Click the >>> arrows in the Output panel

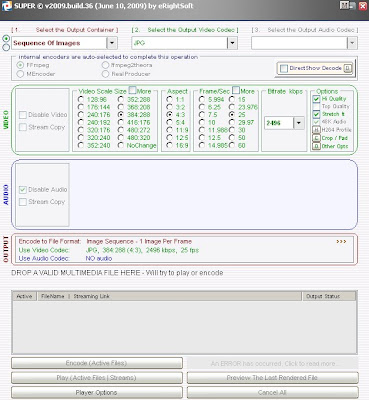pos(341,241)
